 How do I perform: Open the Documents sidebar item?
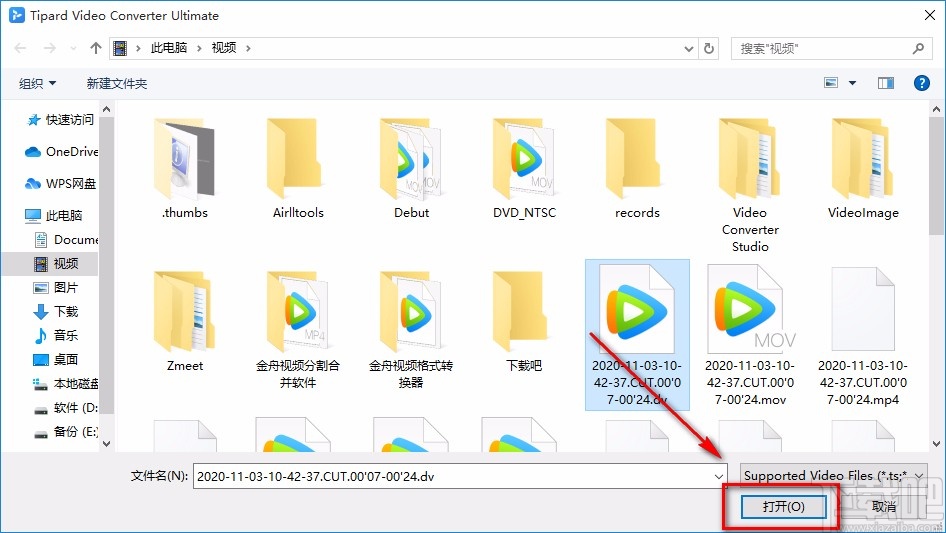coord(65,240)
